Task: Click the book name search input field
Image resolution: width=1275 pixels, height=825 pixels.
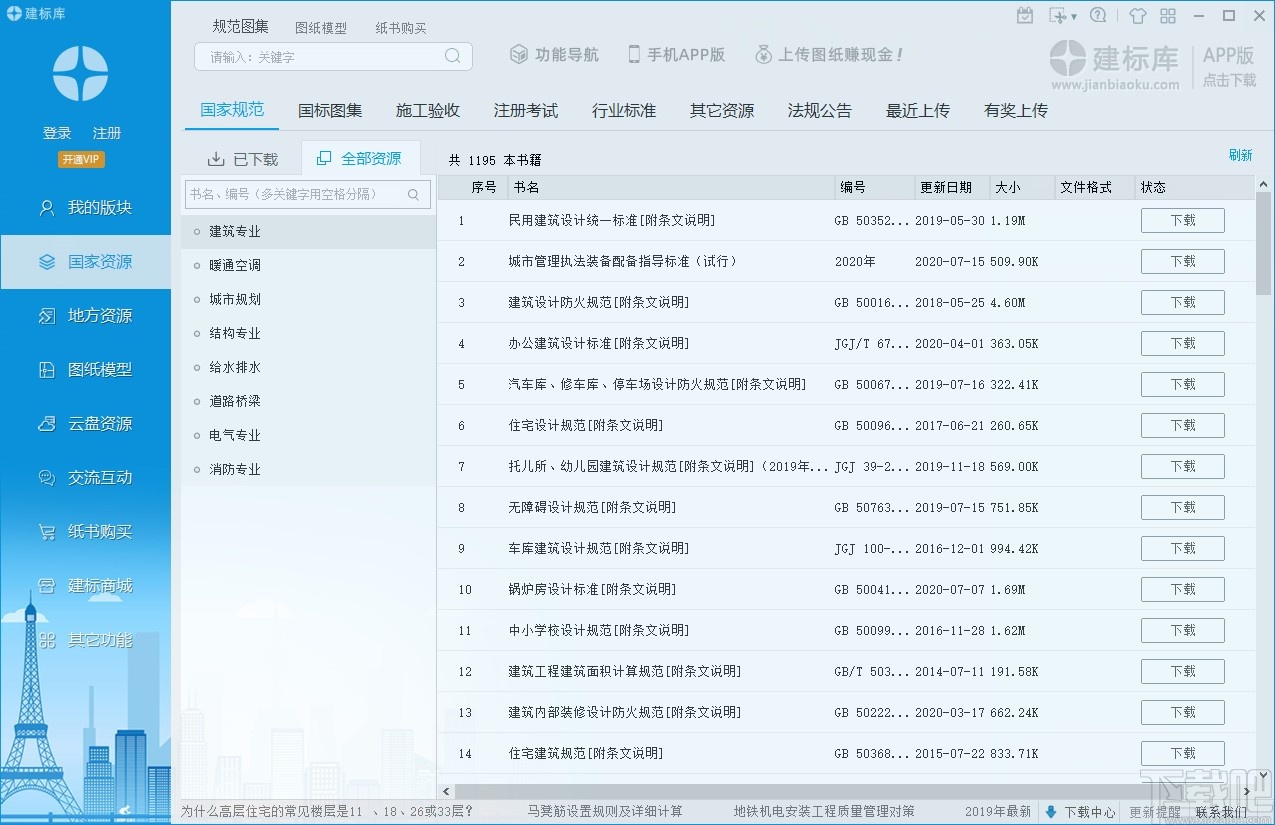Action: click(300, 194)
